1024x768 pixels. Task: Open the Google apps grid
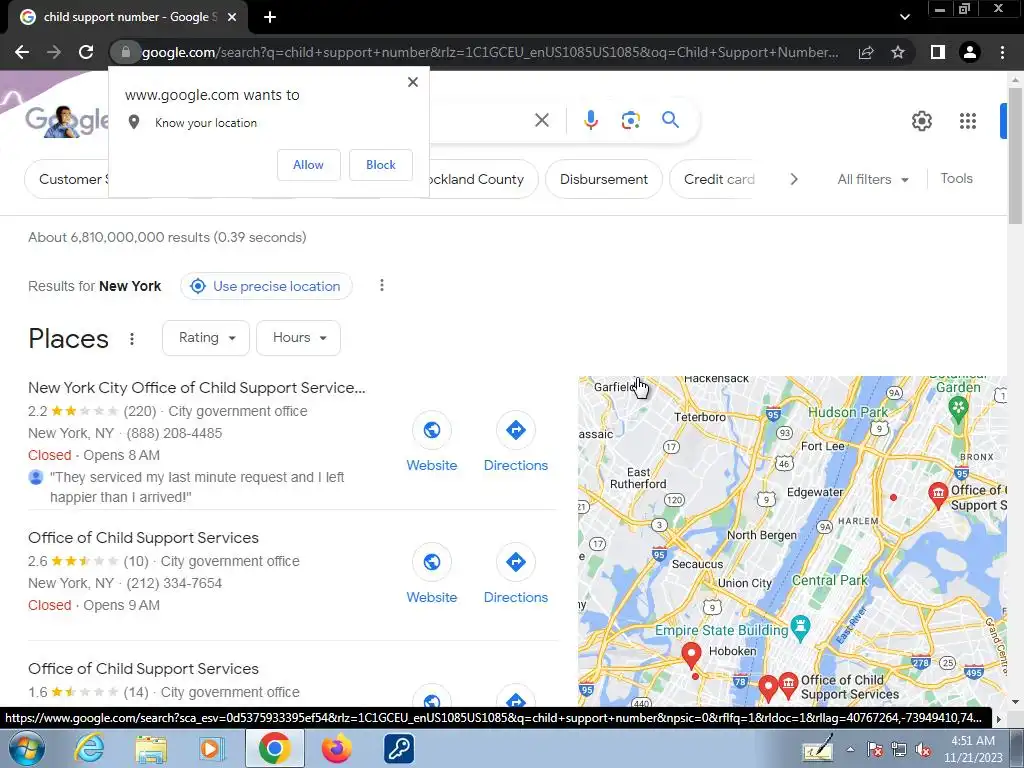(x=968, y=121)
